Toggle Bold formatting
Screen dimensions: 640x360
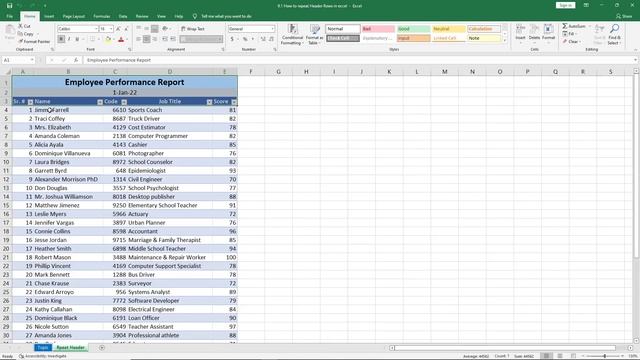61,39
